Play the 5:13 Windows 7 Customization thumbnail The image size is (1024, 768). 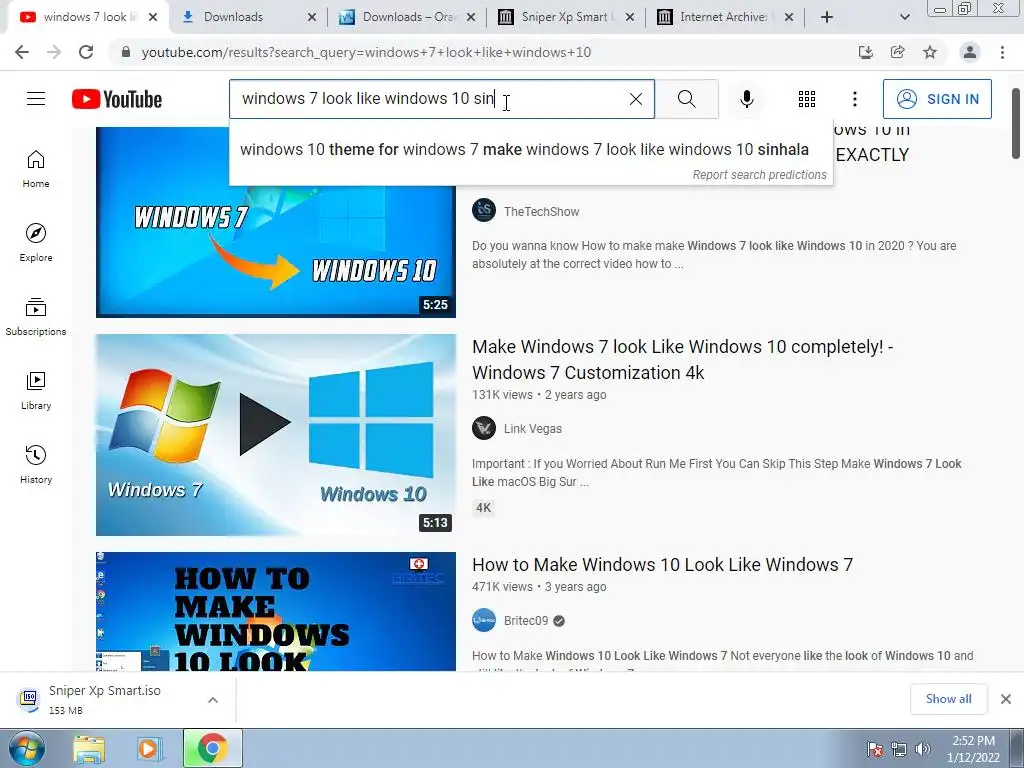[x=276, y=435]
